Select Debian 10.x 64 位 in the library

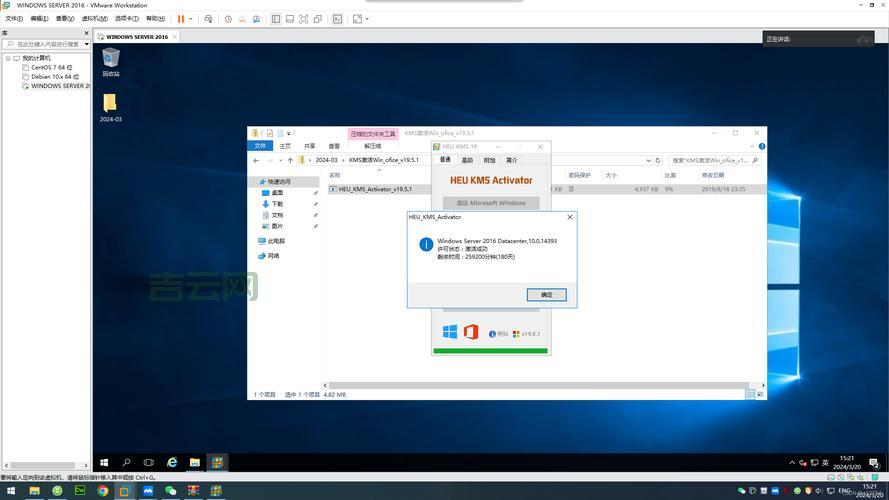tap(54, 76)
